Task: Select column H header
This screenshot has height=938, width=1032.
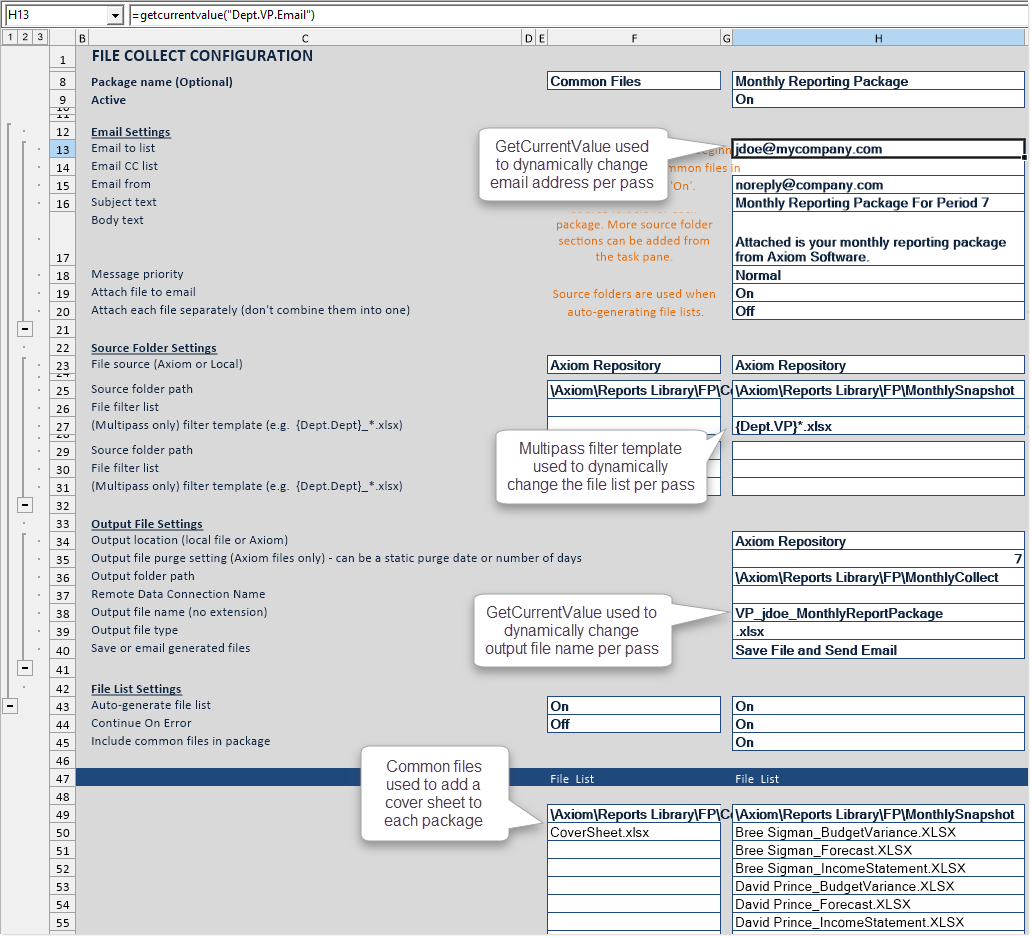Action: pyautogui.click(x=878, y=37)
